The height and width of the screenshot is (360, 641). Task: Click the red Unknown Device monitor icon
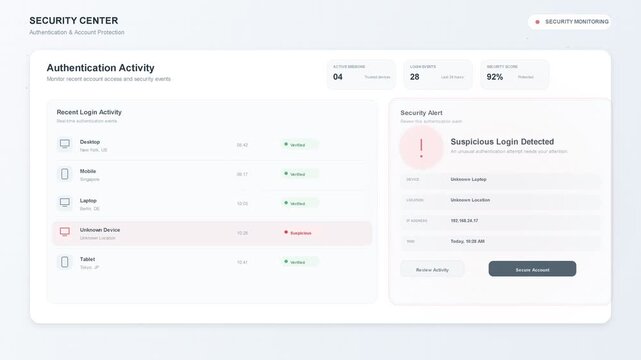(65, 232)
